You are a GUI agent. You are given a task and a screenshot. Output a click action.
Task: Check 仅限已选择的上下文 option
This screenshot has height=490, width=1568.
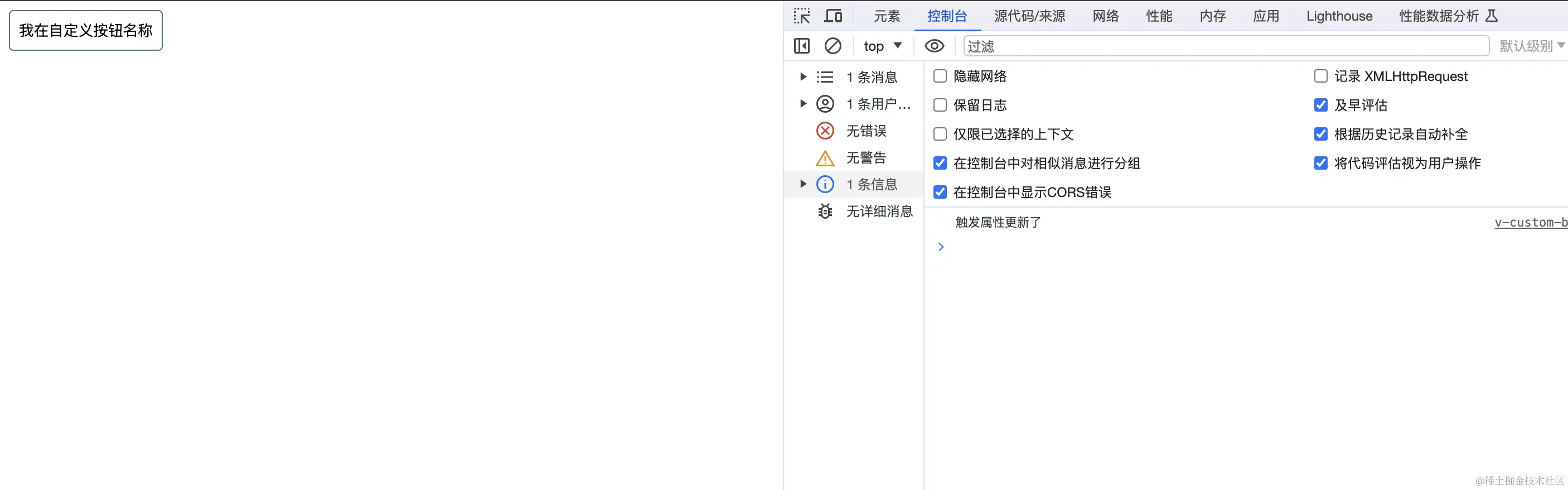[940, 134]
